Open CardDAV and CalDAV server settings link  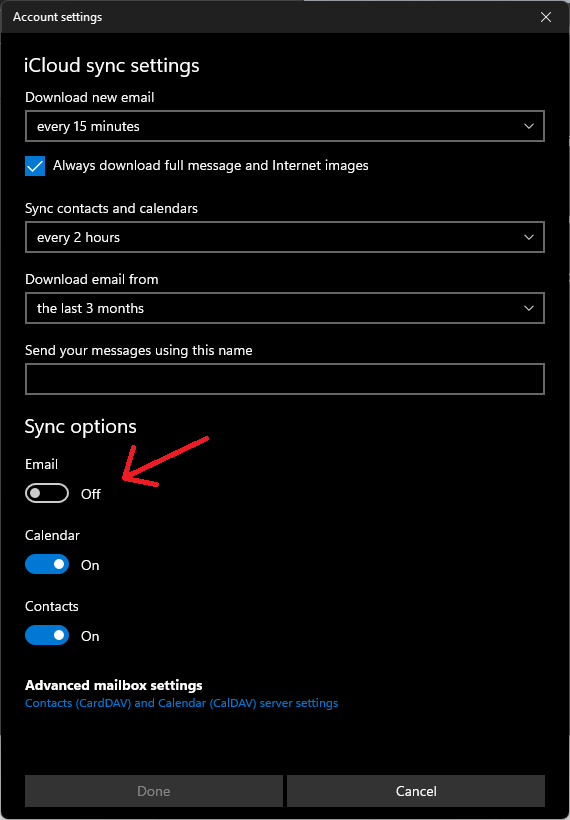pyautogui.click(x=181, y=703)
